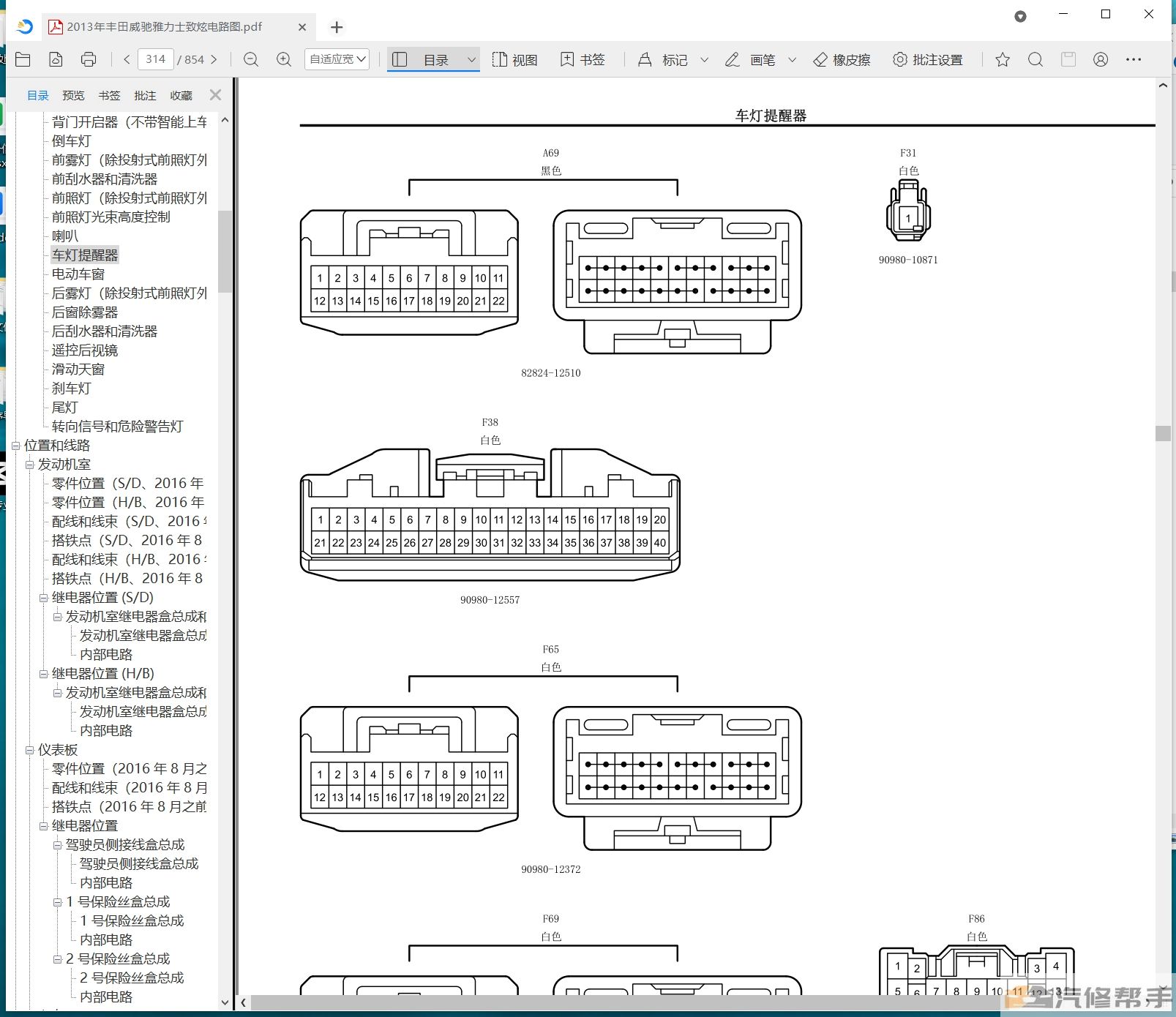The width and height of the screenshot is (1176, 1017).
Task: Open 遥控后视镜 entry
Action: pyautogui.click(x=85, y=350)
